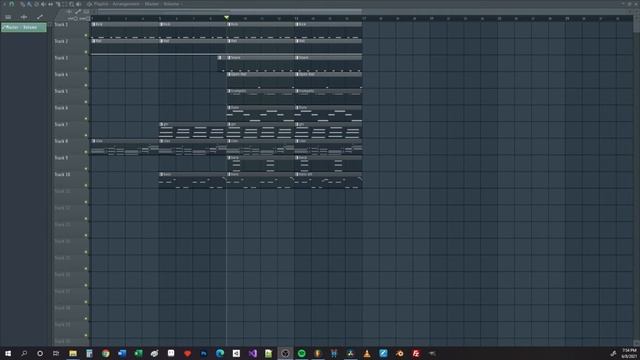Select the Slice tool
This screenshot has height=360, width=640.
[58, 4]
